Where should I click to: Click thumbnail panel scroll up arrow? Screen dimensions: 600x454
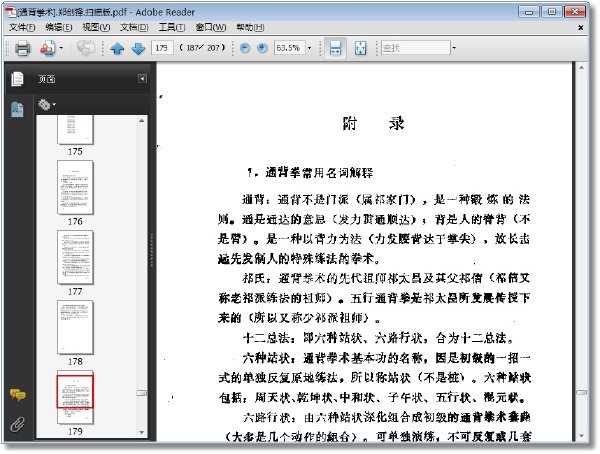(142, 121)
